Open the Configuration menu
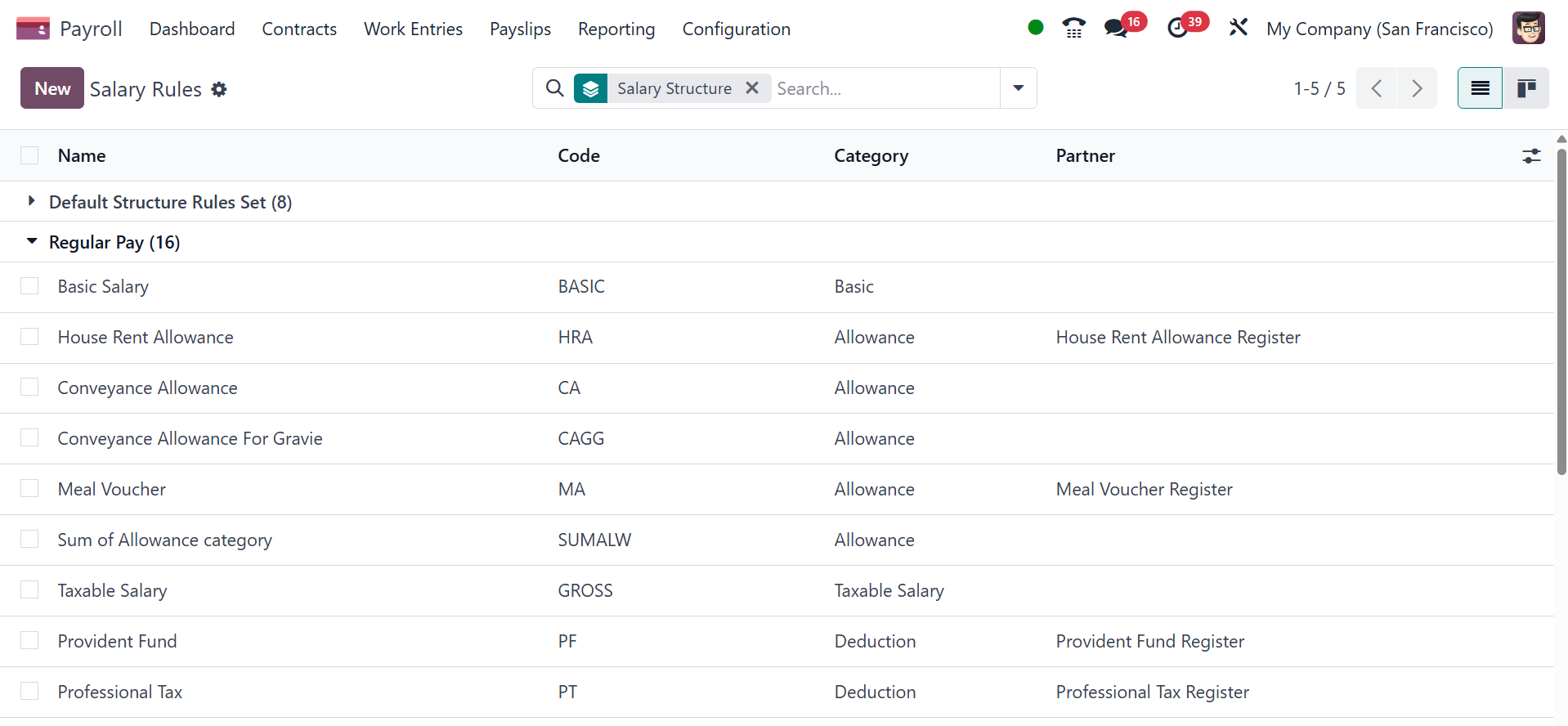This screenshot has height=726, width=1568. [x=736, y=29]
